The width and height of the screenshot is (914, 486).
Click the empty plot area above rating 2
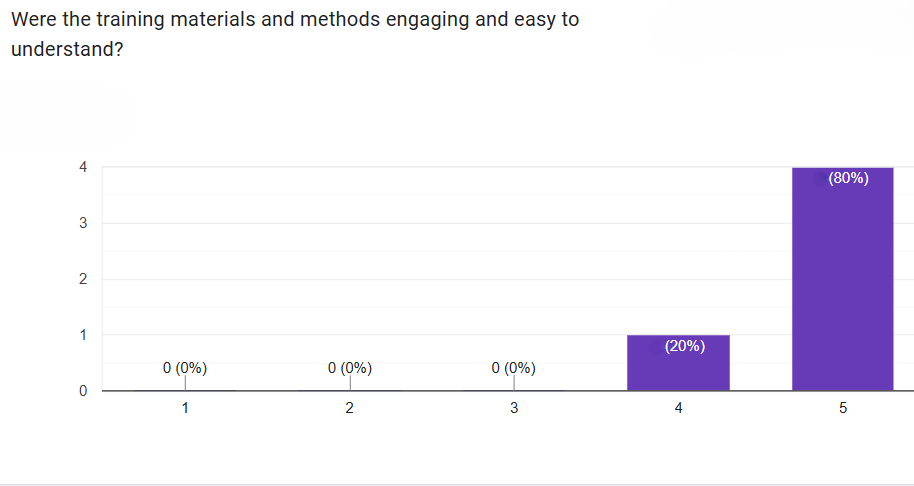[x=350, y=260]
